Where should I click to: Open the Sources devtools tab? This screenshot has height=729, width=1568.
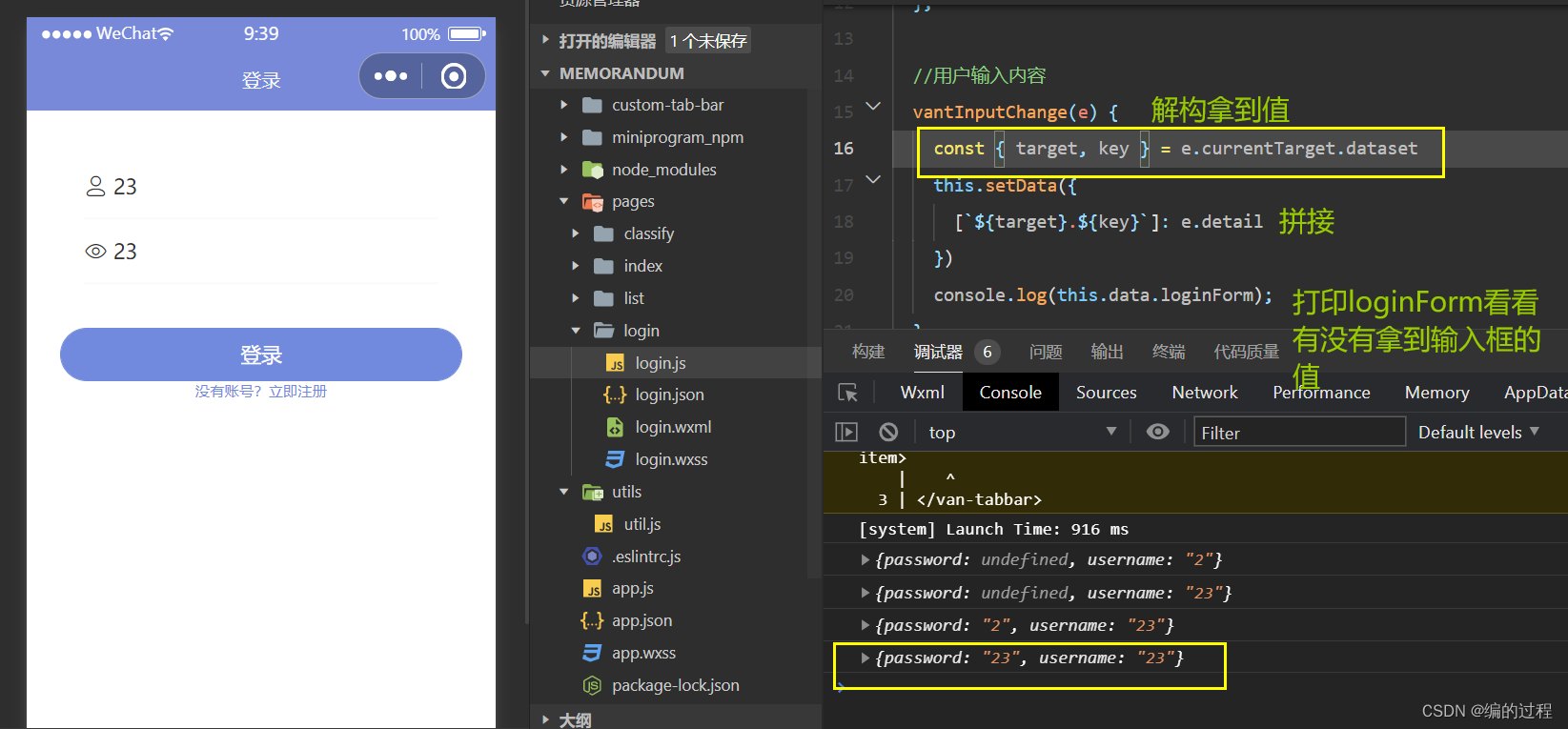[x=1106, y=393]
